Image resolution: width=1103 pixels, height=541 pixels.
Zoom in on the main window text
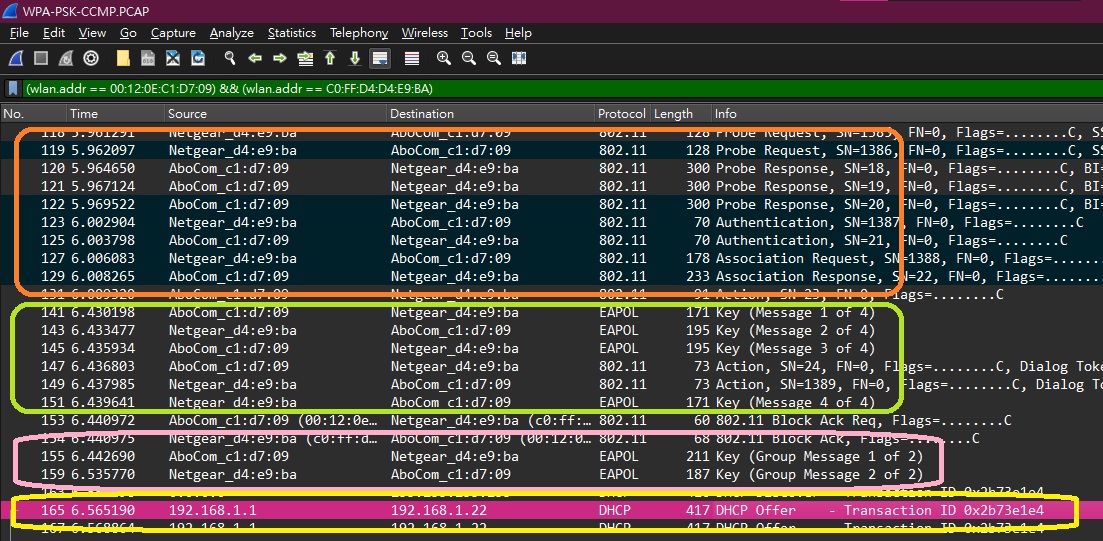(x=444, y=58)
